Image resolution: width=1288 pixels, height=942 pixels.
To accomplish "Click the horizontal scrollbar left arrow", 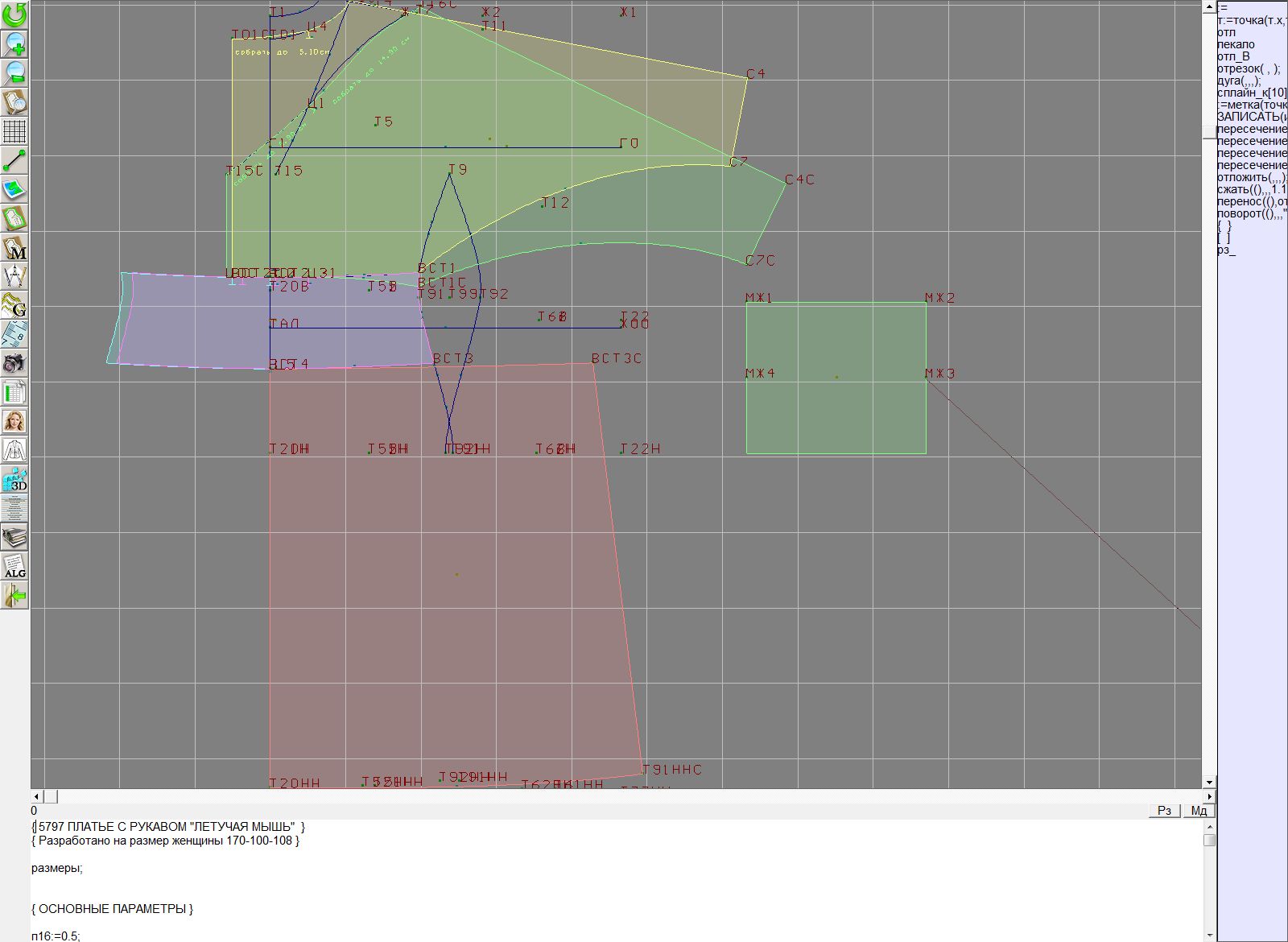I will 36,796.
